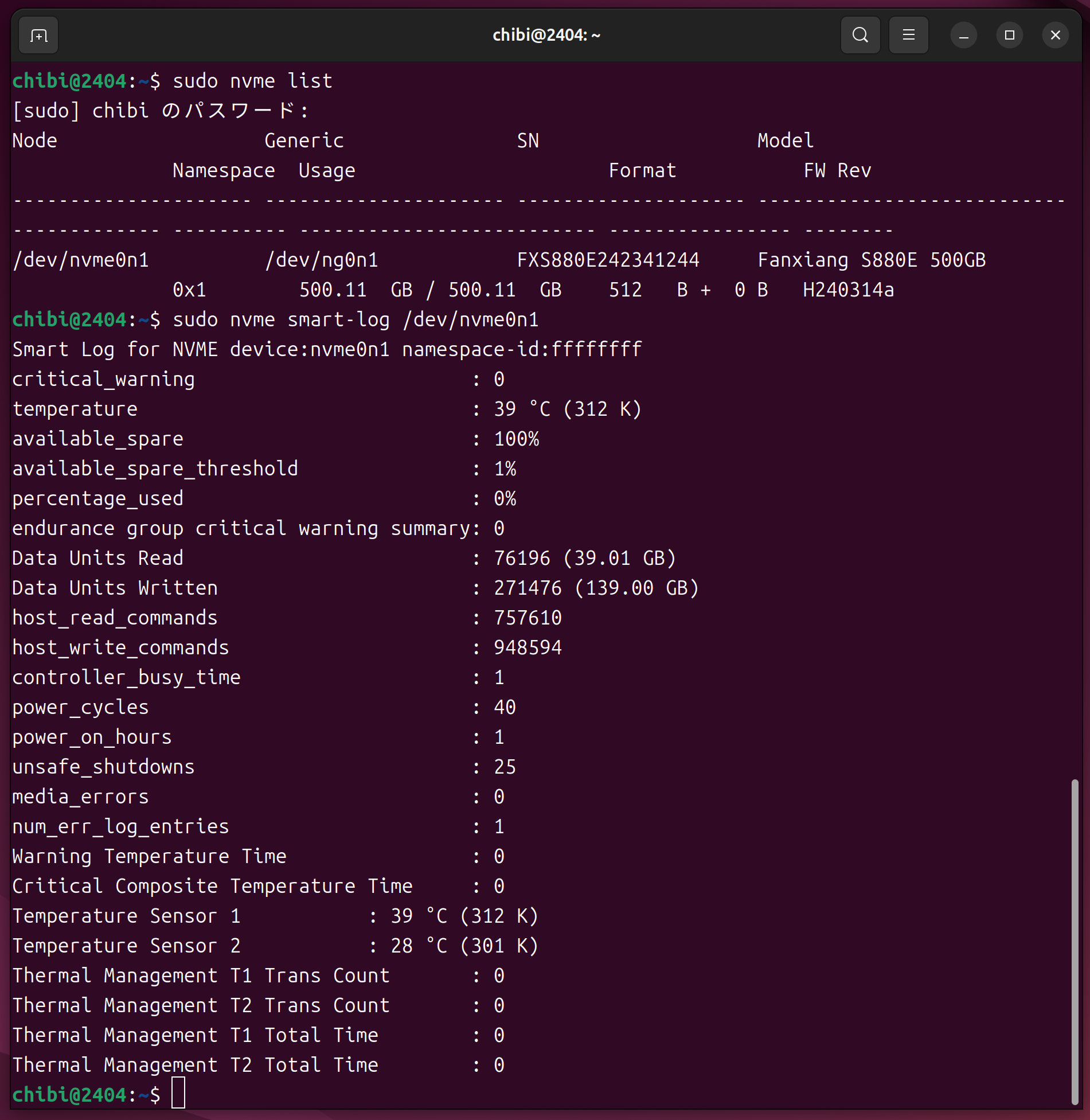The height and width of the screenshot is (1120, 1090).
Task: Close the terminal window
Action: coord(1055,36)
